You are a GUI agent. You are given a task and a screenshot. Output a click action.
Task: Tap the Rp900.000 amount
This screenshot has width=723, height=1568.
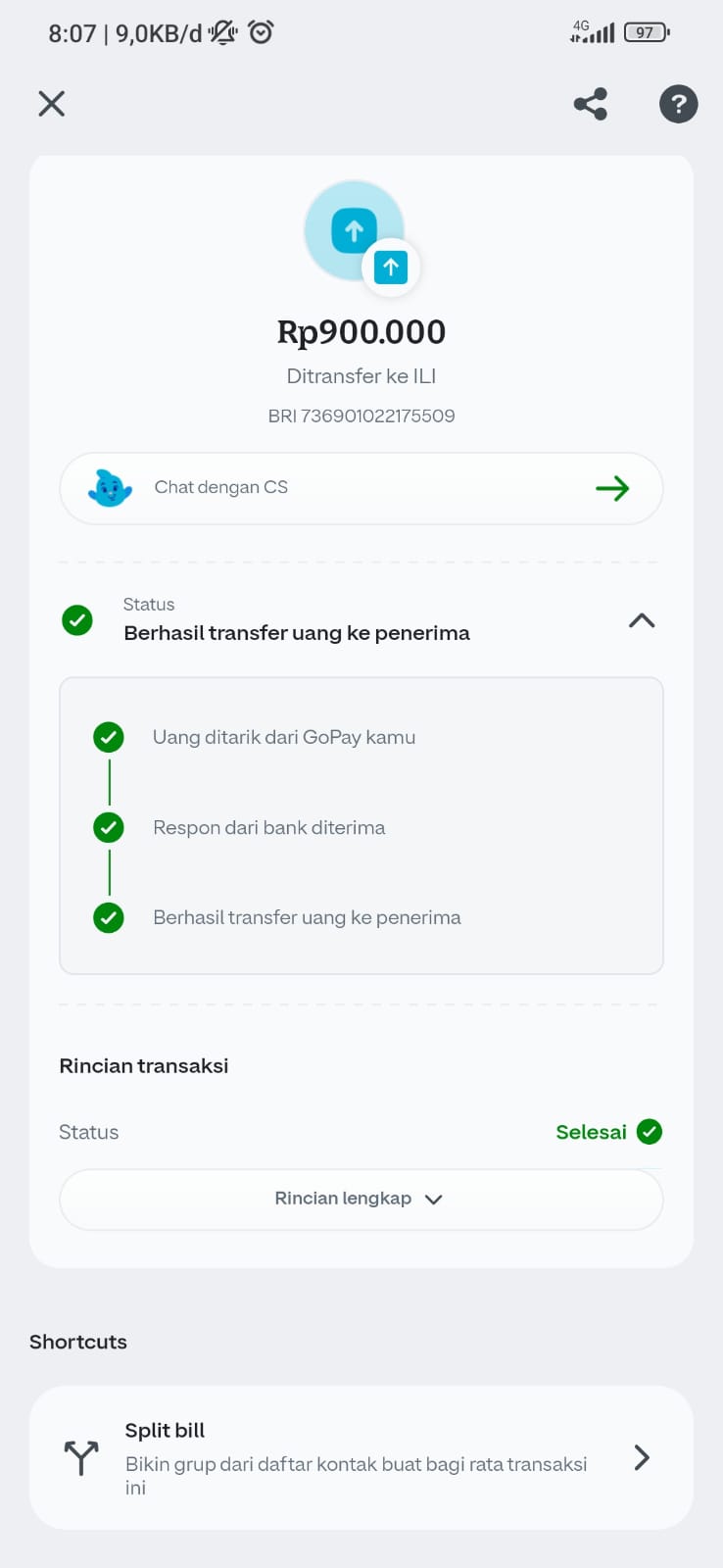(x=361, y=332)
